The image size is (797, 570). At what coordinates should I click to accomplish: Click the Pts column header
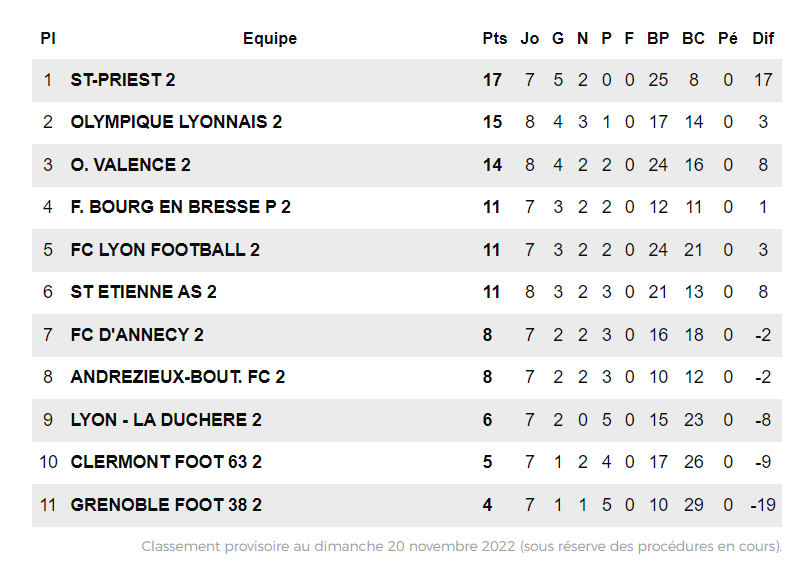[x=494, y=39]
